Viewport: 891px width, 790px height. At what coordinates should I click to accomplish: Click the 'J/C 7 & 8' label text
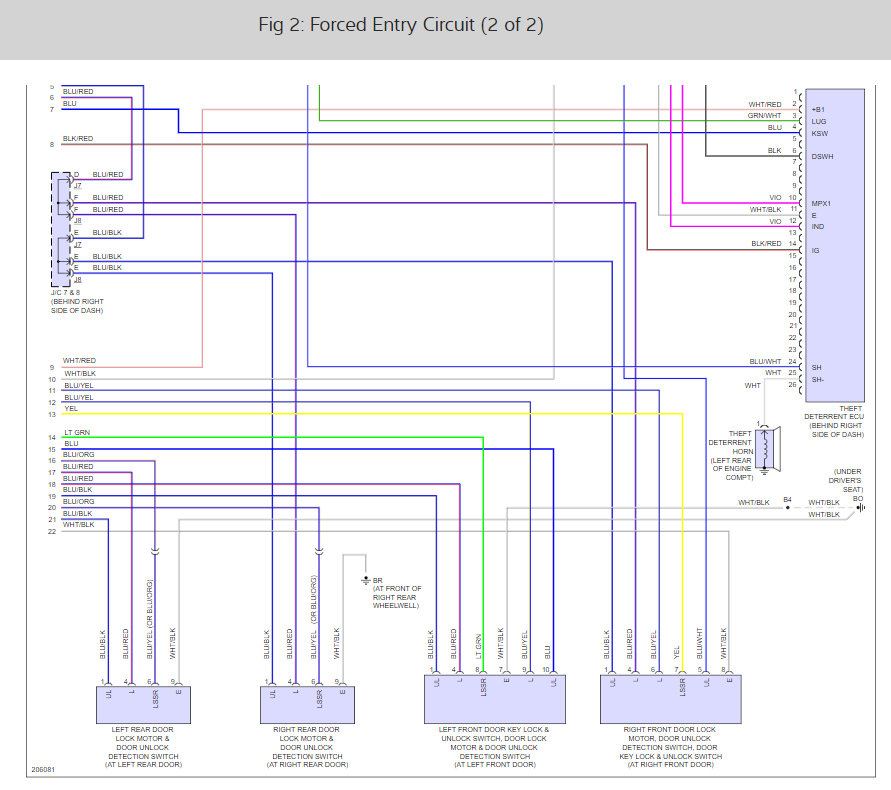pos(65,293)
